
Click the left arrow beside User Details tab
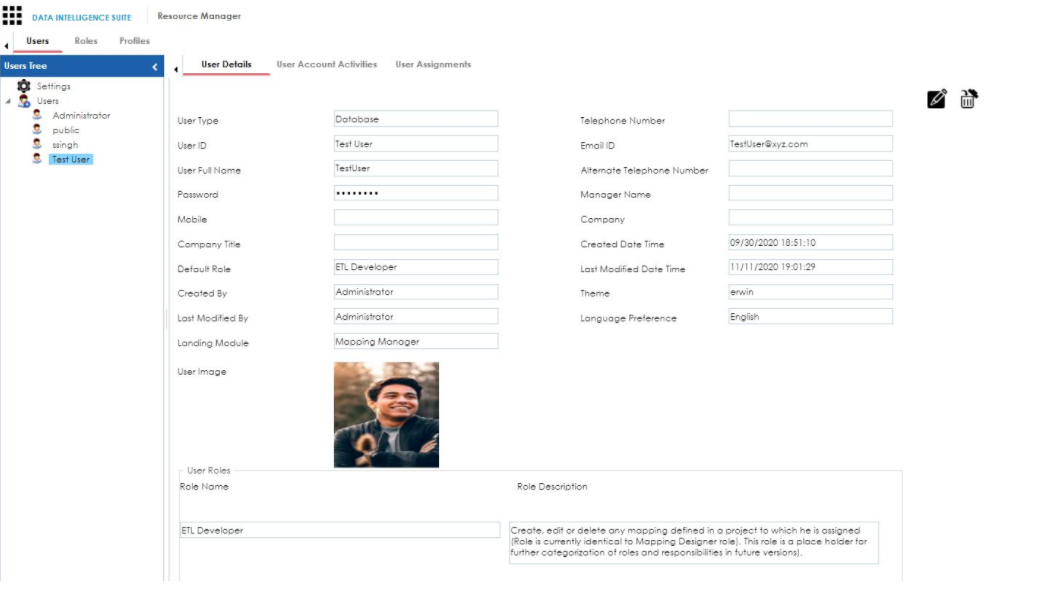click(175, 69)
